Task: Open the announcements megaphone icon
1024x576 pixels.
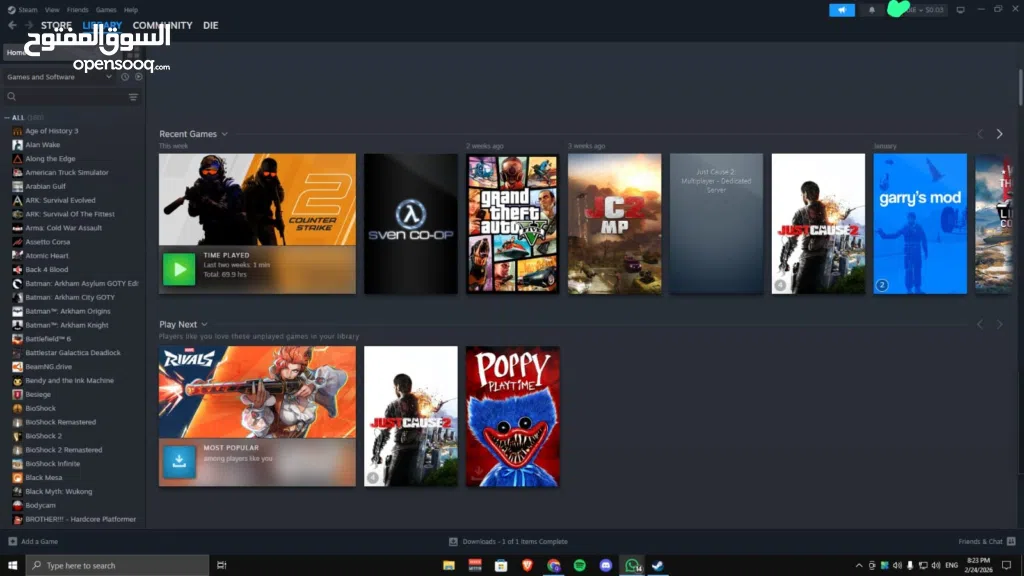Action: click(x=842, y=10)
